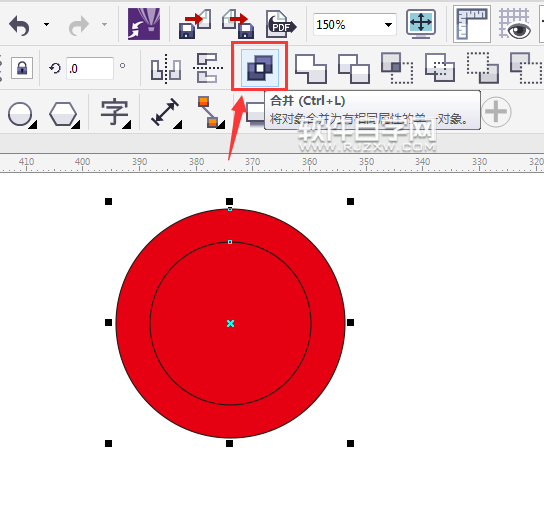The height and width of the screenshot is (532, 544).
Task: Select the red filled circle on canvas
Action: click(230, 323)
